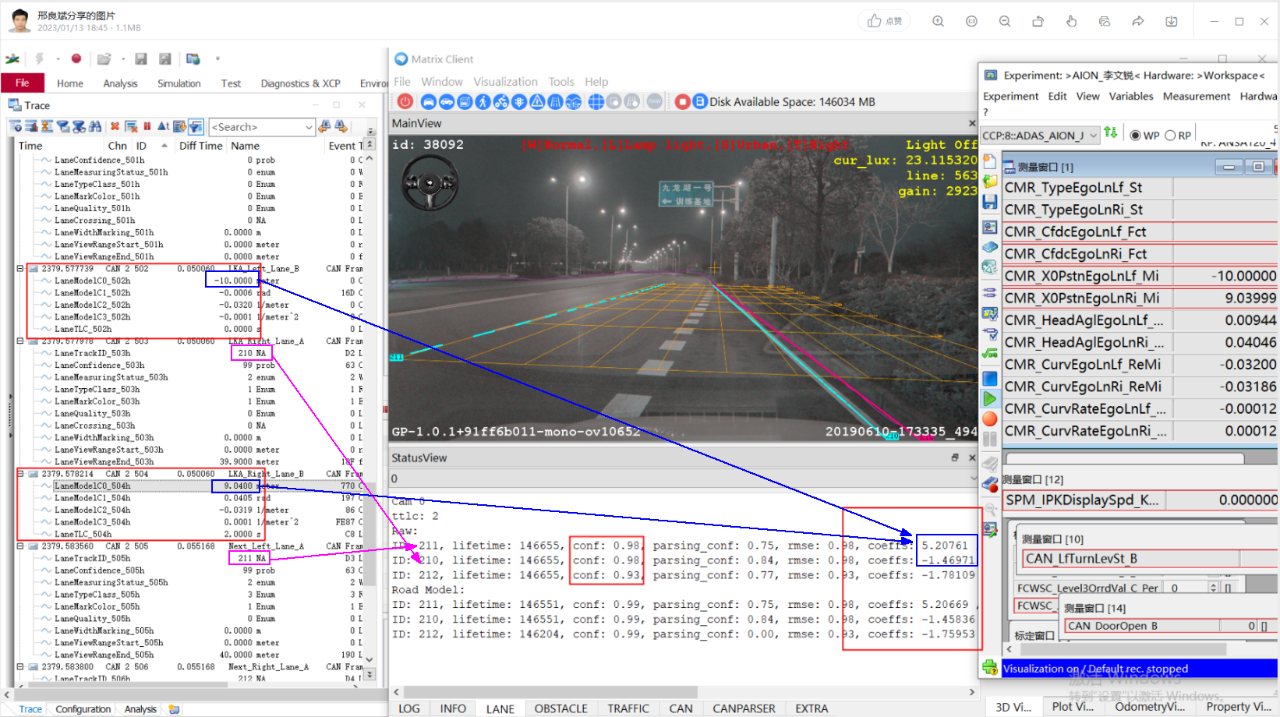1280x717 pixels.
Task: Open the Visualization menu in Matrix Client
Action: 505,82
